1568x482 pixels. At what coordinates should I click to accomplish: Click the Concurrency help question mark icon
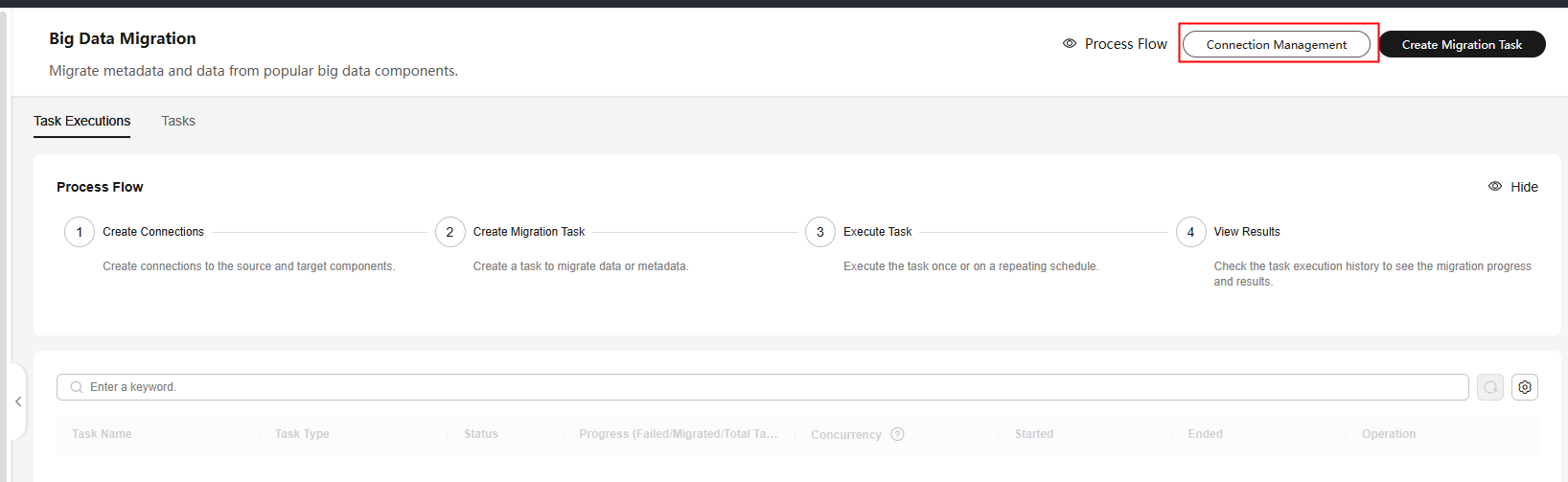pos(897,434)
